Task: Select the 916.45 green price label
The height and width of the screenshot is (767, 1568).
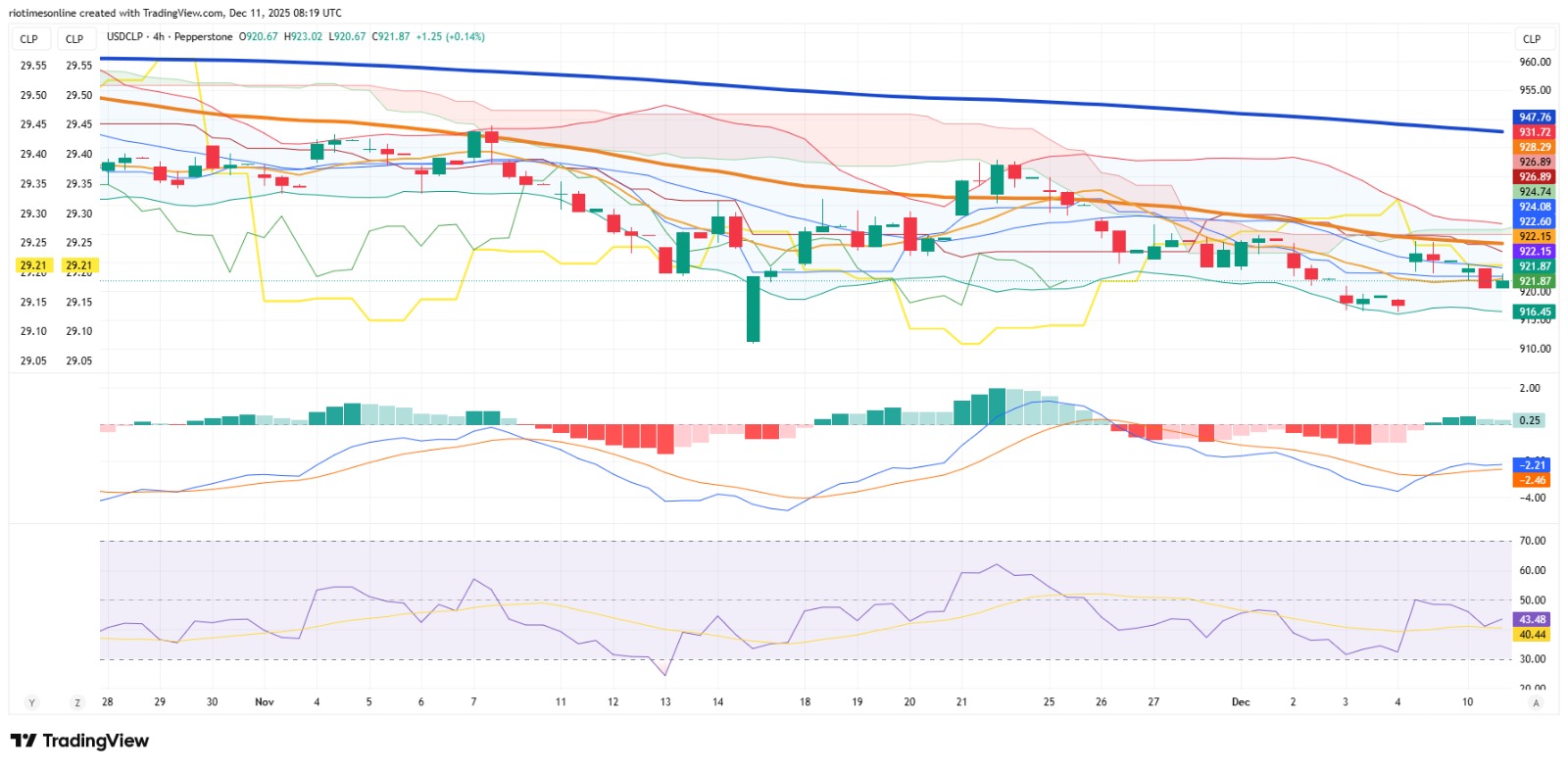Action: [x=1535, y=312]
